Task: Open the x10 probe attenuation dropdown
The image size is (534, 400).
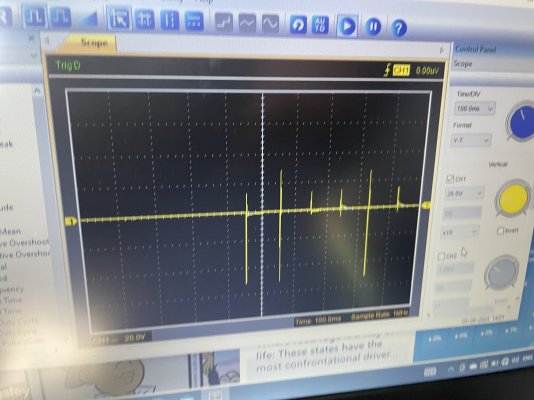Action: (460, 232)
